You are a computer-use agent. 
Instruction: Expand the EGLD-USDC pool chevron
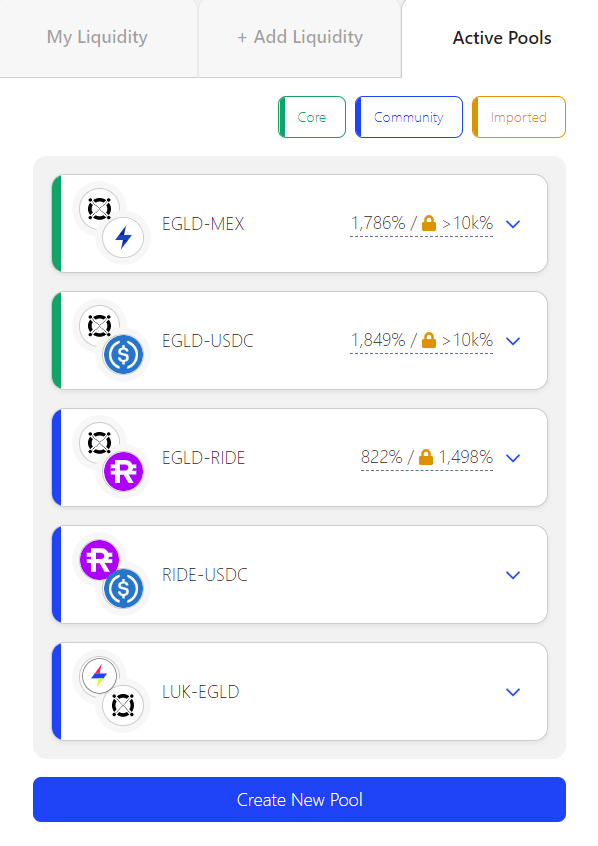pyautogui.click(x=513, y=341)
